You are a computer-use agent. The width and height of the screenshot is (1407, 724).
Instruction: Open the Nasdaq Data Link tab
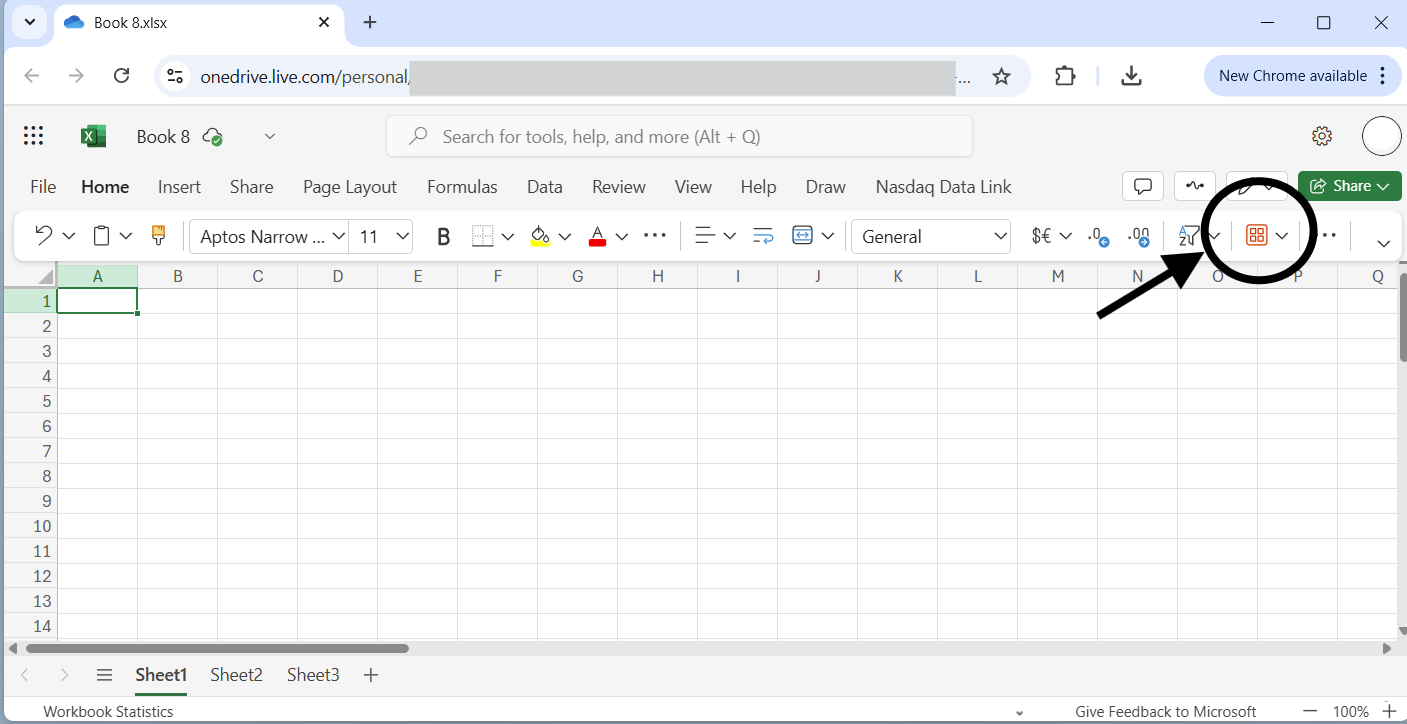coord(943,187)
